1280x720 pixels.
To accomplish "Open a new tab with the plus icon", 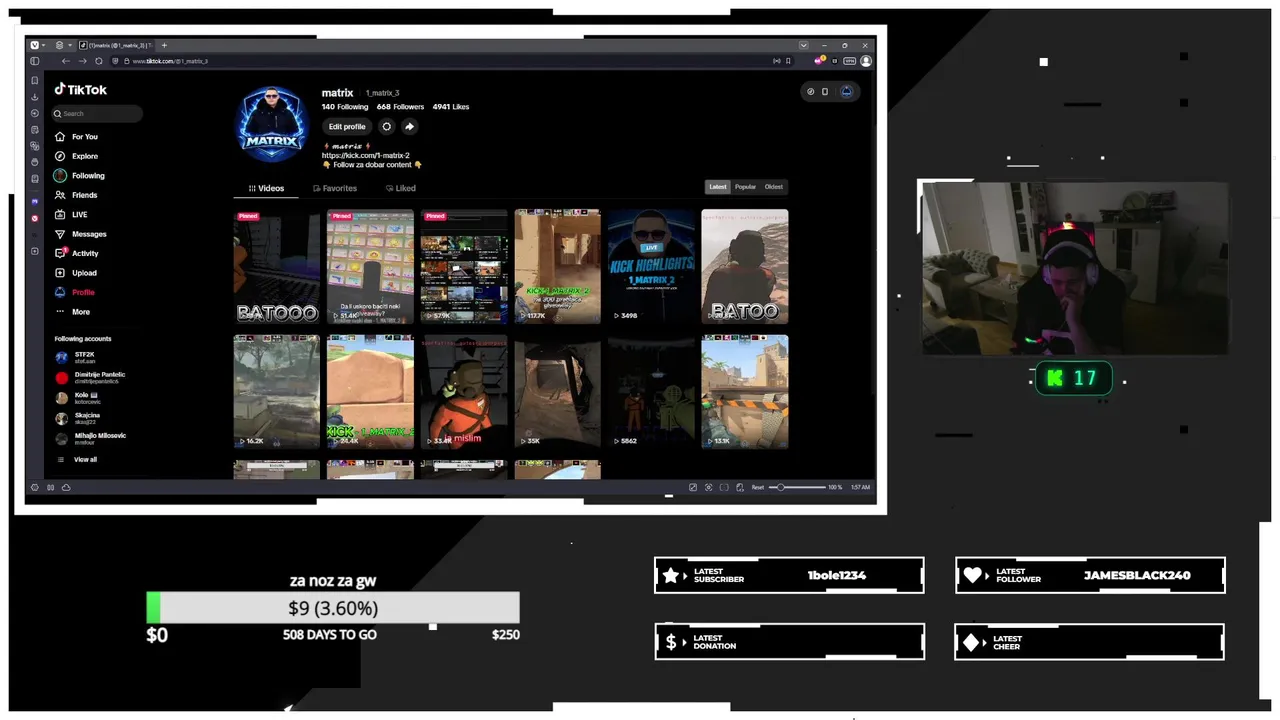I will click(164, 45).
